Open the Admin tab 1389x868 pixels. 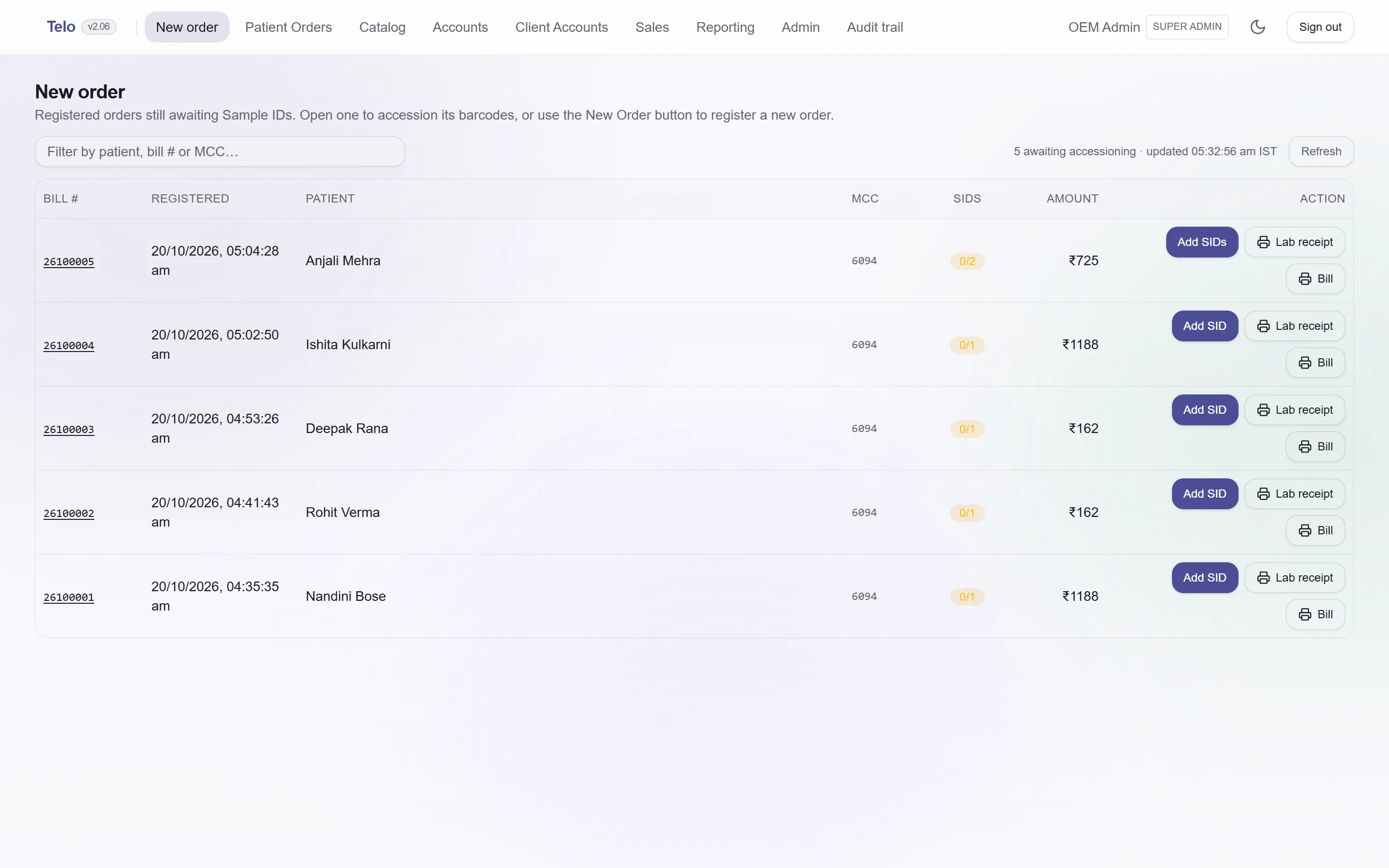point(800,27)
